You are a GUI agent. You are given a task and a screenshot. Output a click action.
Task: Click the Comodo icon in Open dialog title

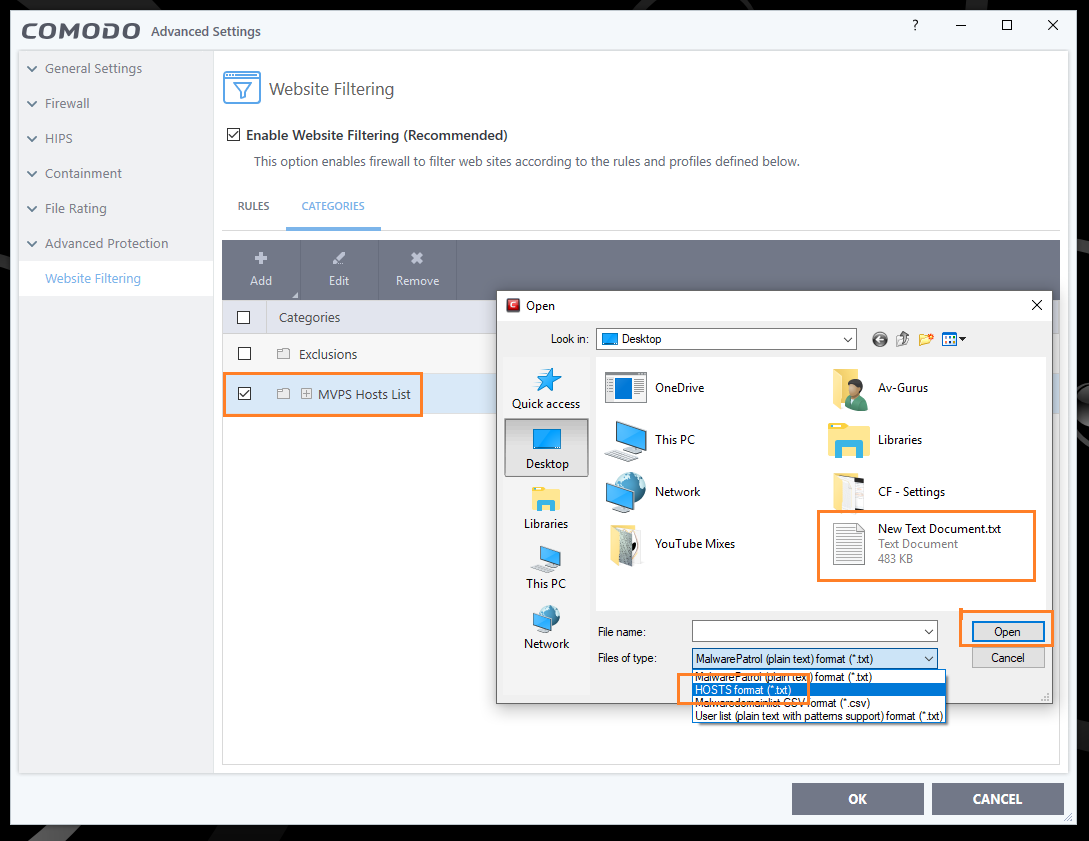coord(513,305)
